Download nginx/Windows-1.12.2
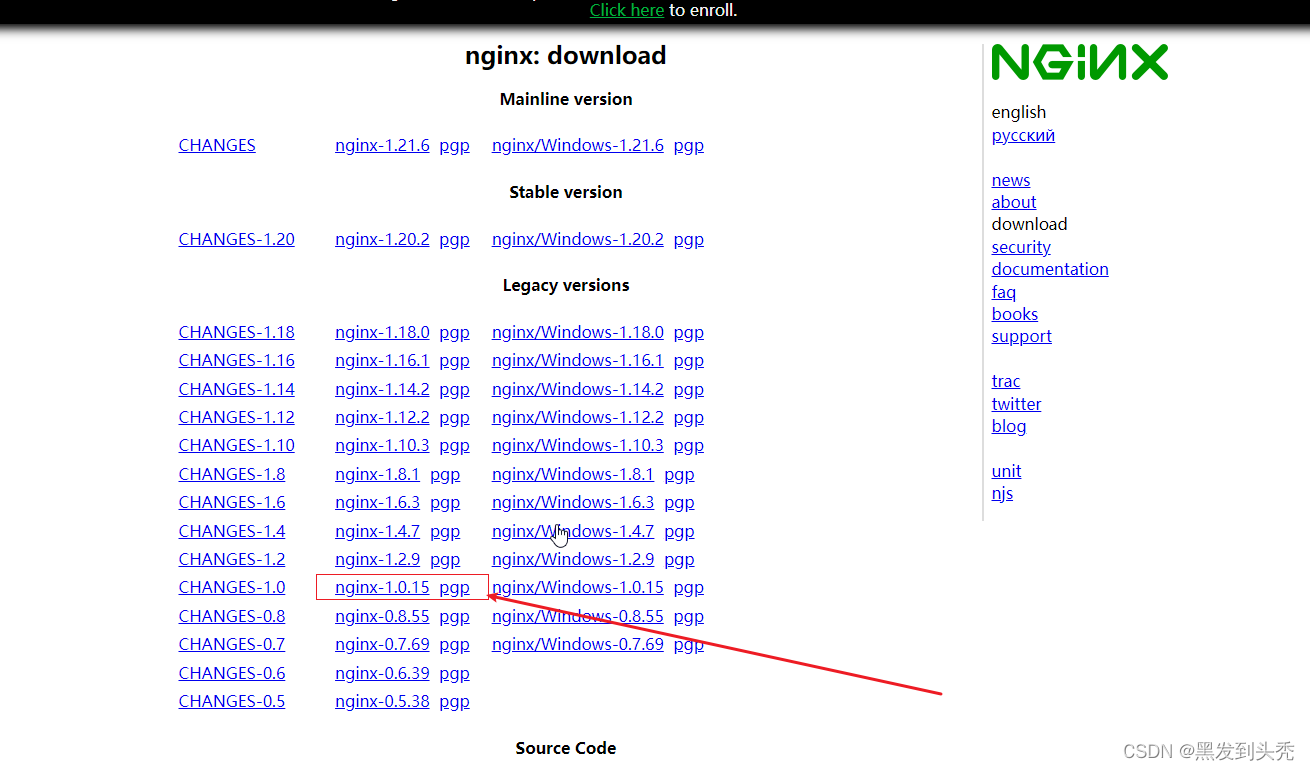The width and height of the screenshot is (1310, 770). (x=578, y=417)
